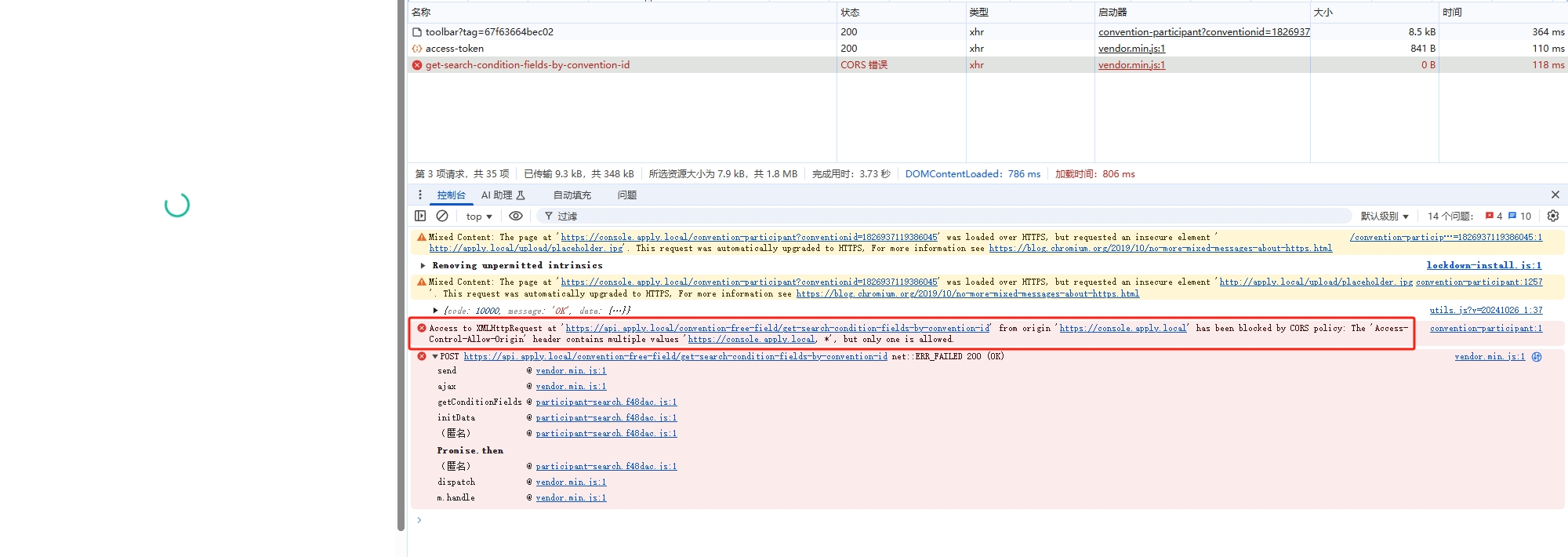
Task: Click the AI icon beside vendor.min.js error
Action: coord(1537,357)
